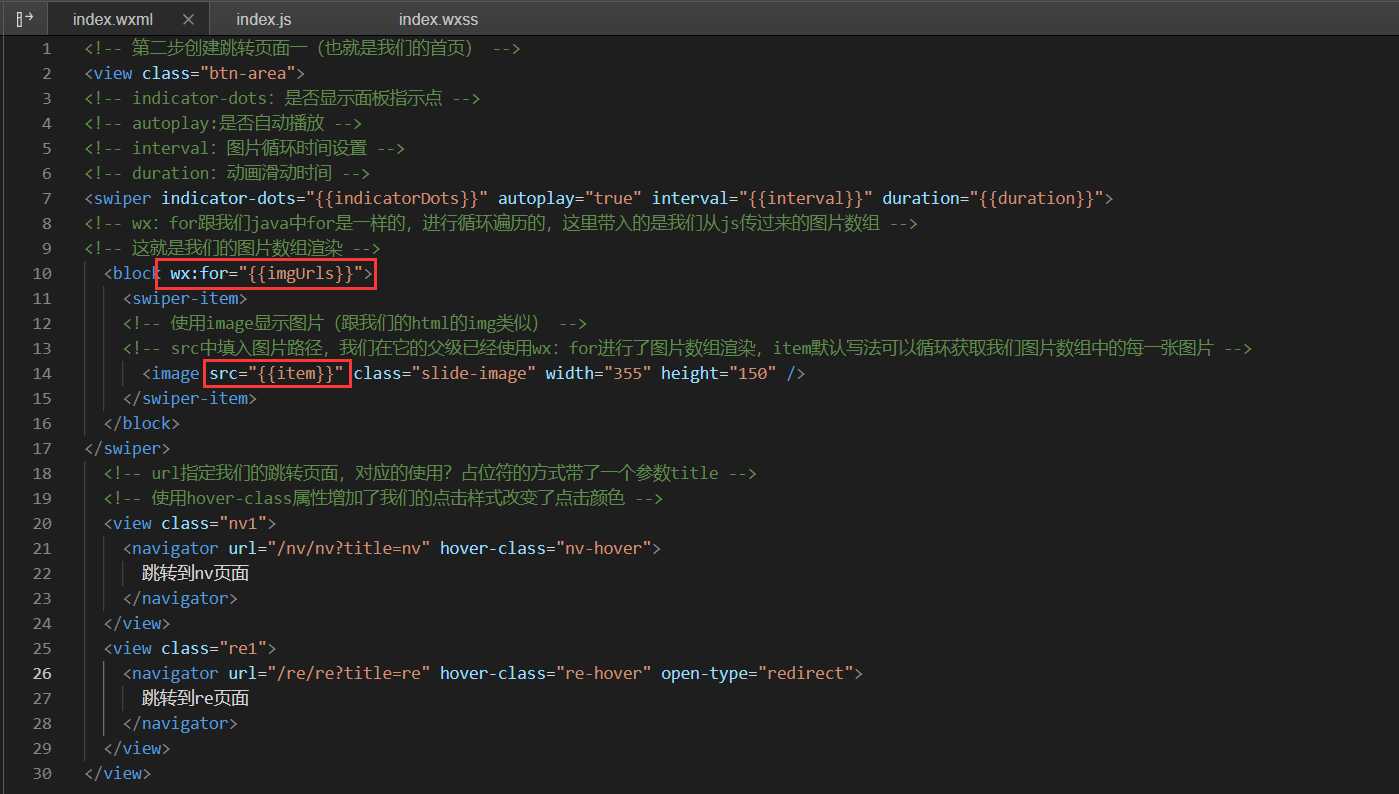Click the text 跳转到re页面
This screenshot has height=794, width=1399.
(195, 698)
